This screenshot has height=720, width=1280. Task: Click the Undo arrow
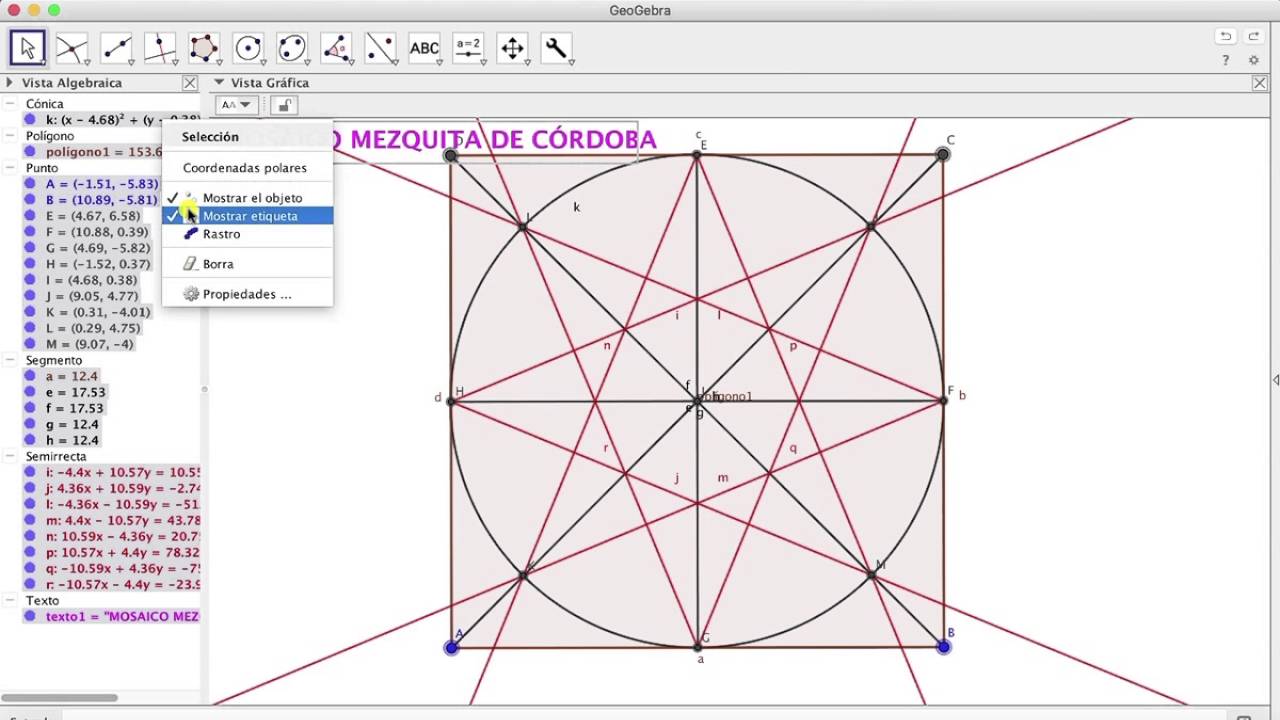tap(1226, 36)
